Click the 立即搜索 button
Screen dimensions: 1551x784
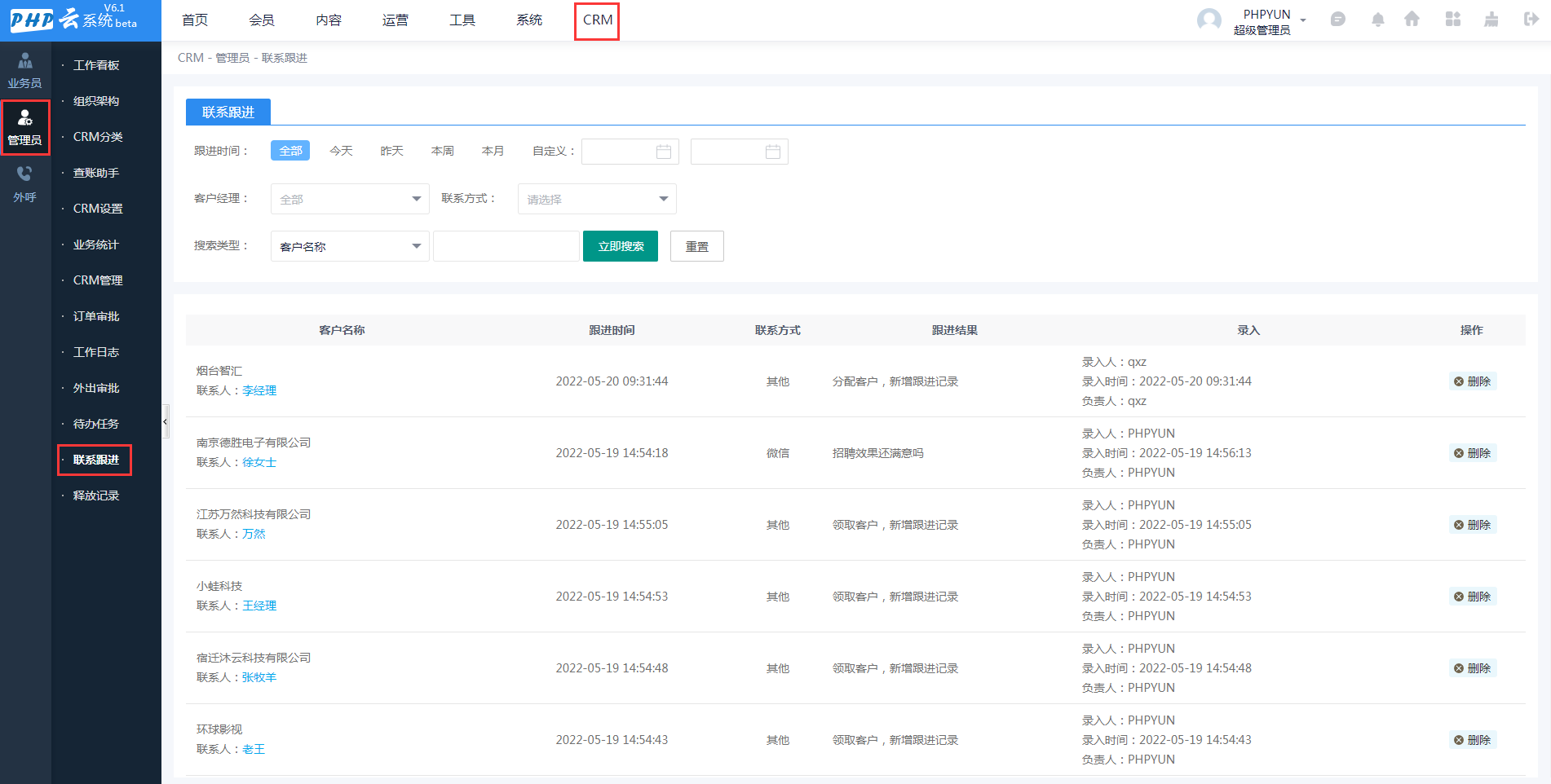click(x=621, y=246)
